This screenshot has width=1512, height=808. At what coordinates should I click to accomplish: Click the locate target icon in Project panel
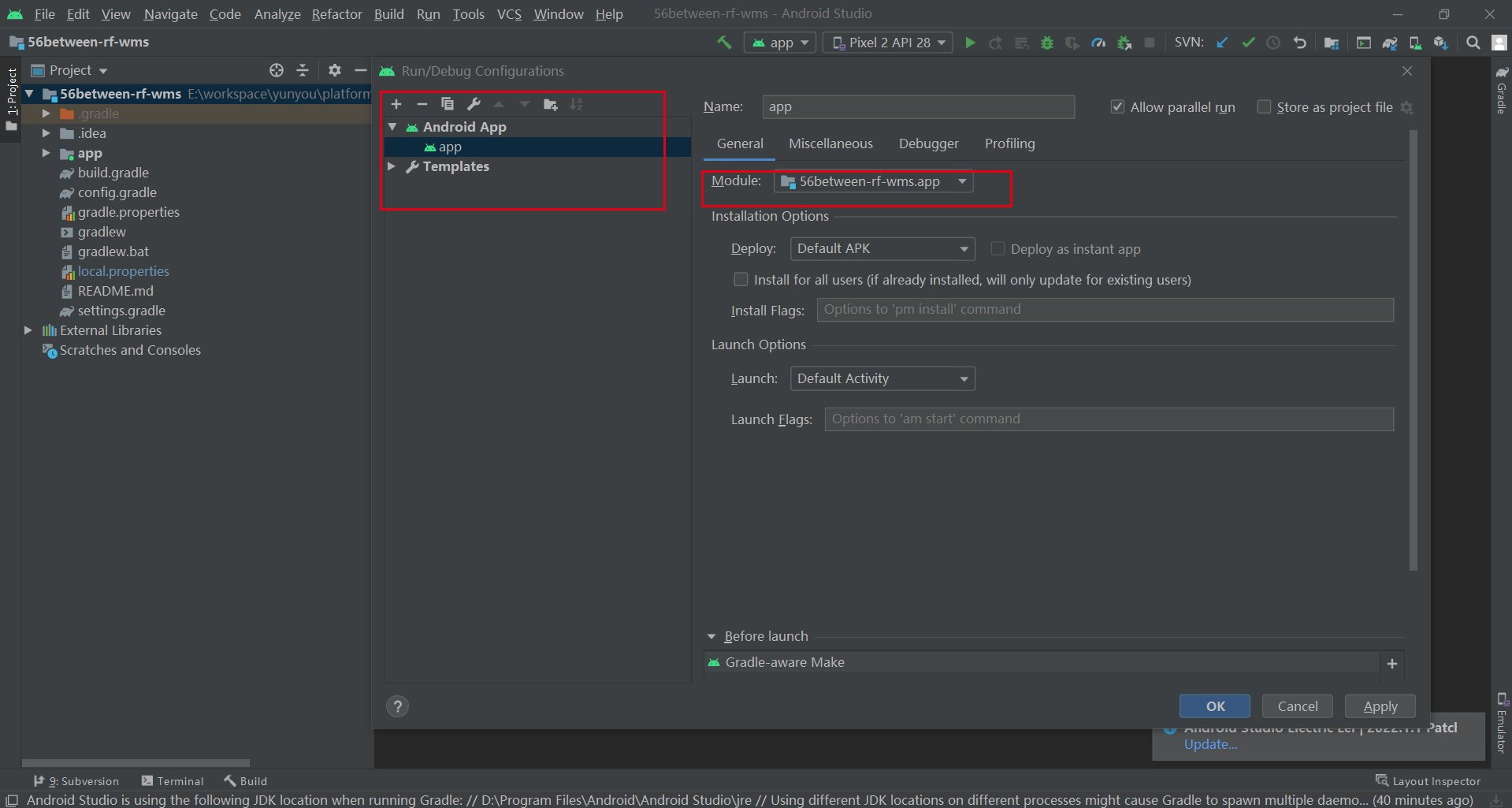(277, 70)
